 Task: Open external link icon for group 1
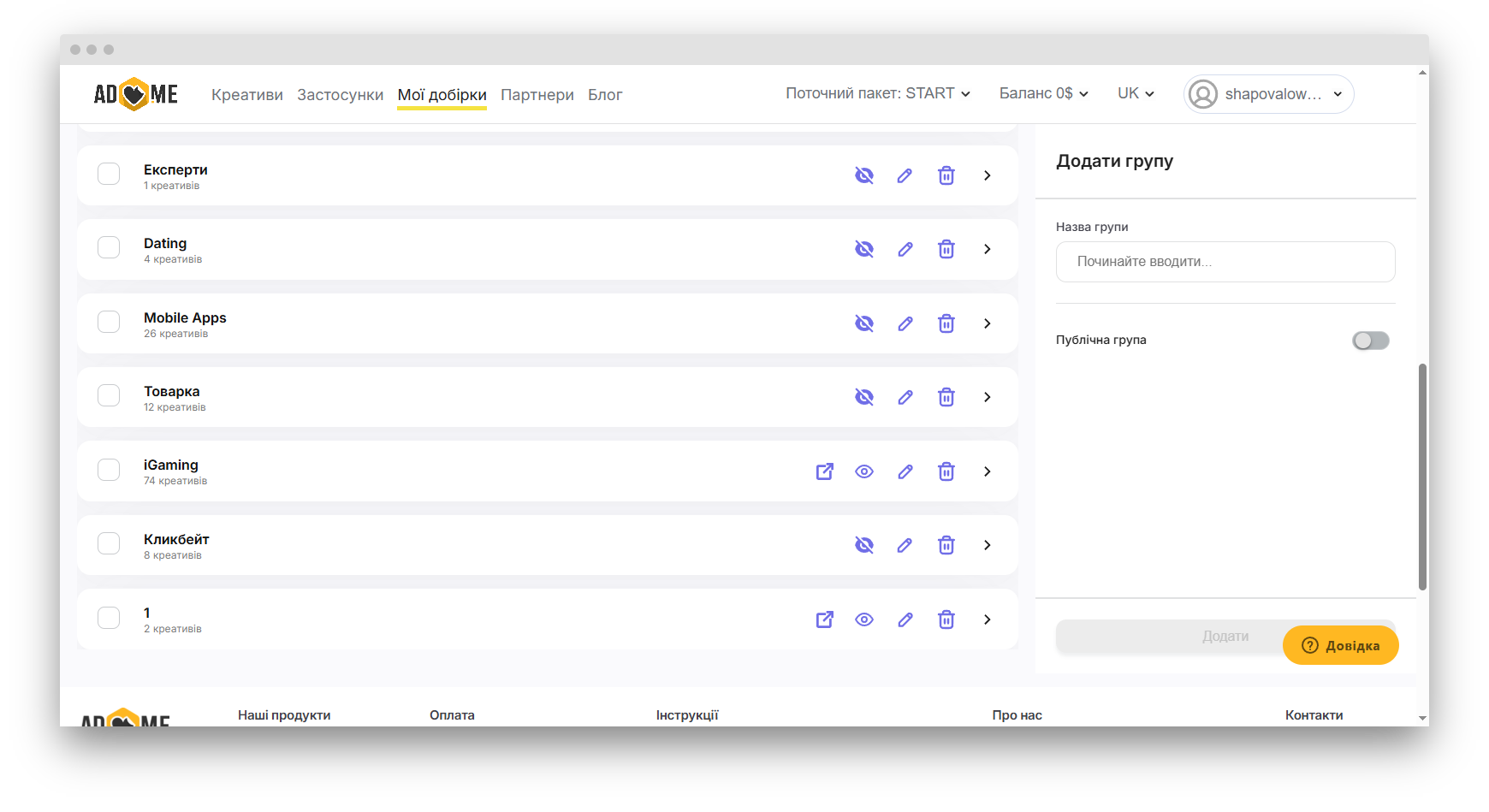point(824,619)
